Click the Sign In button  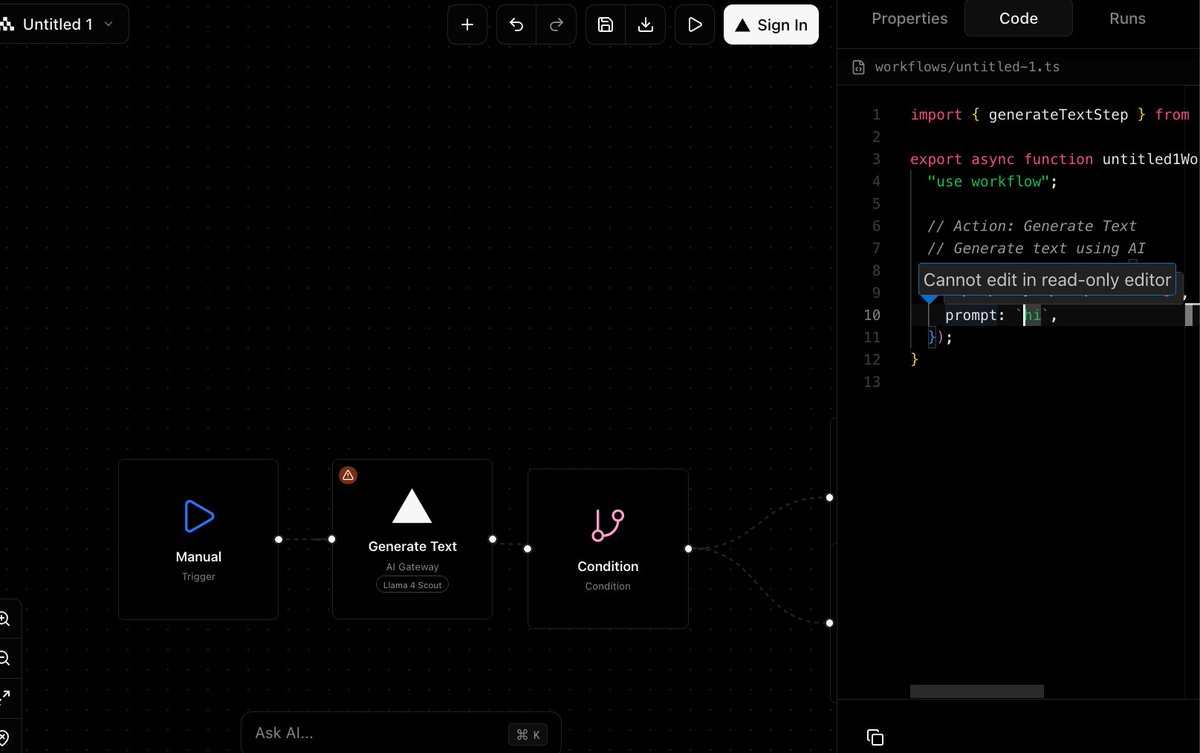click(771, 25)
